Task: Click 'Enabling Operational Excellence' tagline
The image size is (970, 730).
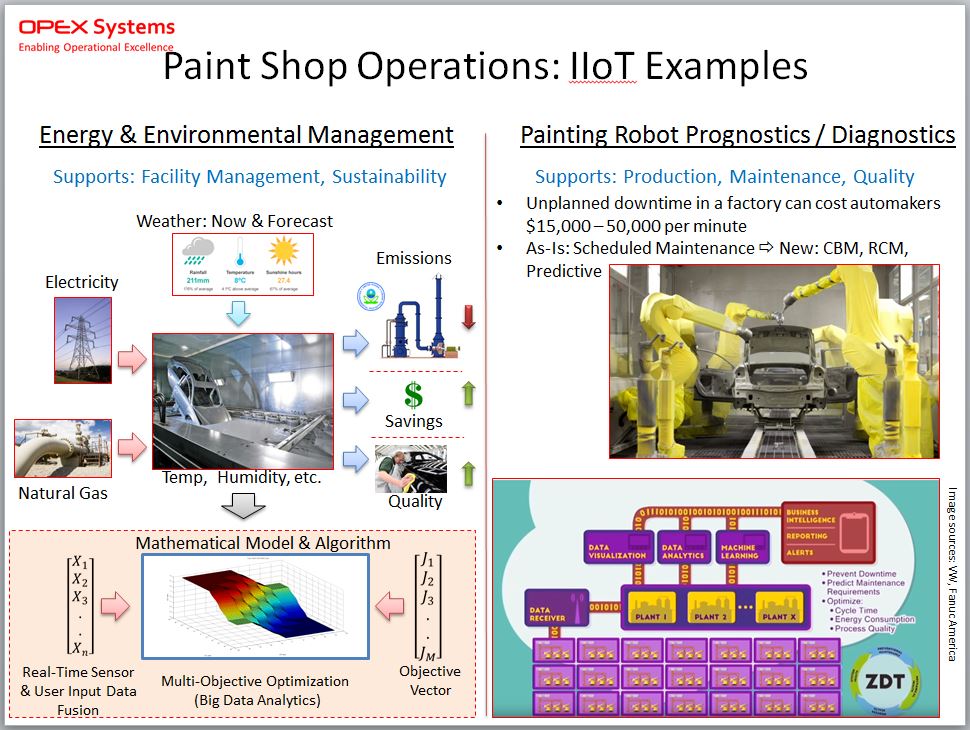Action: click(x=96, y=47)
